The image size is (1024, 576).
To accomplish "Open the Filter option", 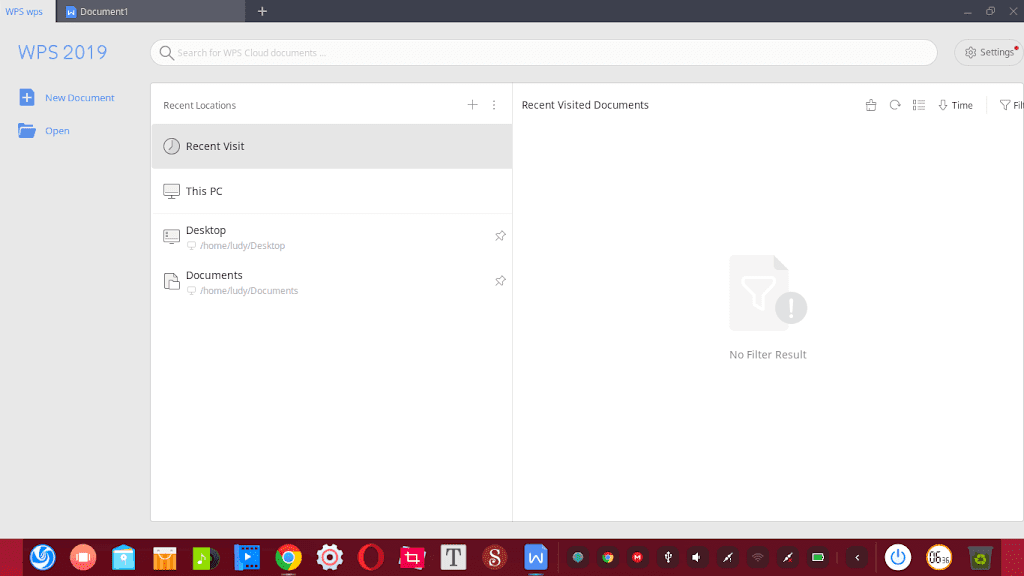I will [x=1012, y=105].
